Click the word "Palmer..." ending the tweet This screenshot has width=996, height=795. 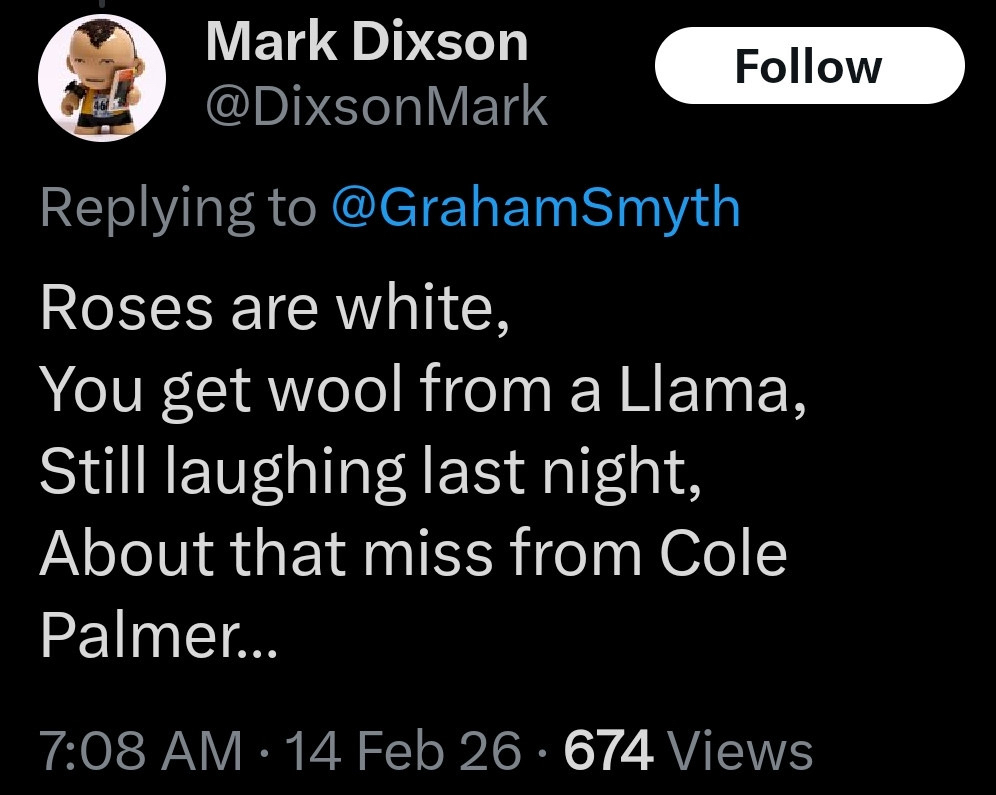[158, 633]
